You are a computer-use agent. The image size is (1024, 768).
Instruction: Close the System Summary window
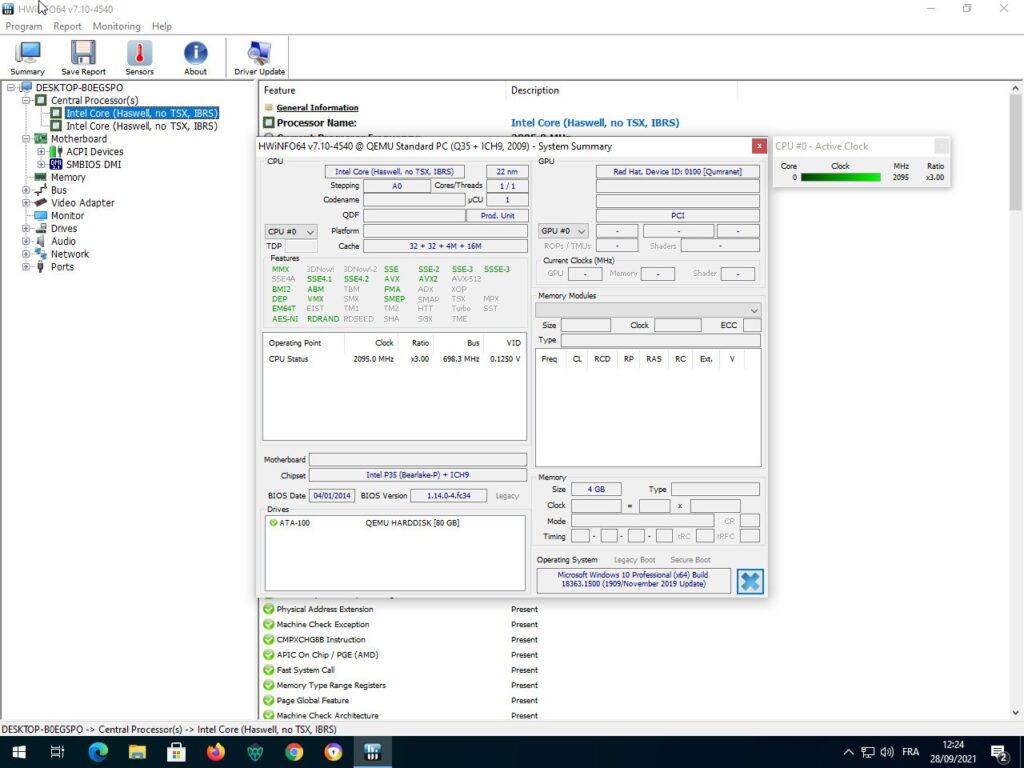(x=759, y=146)
